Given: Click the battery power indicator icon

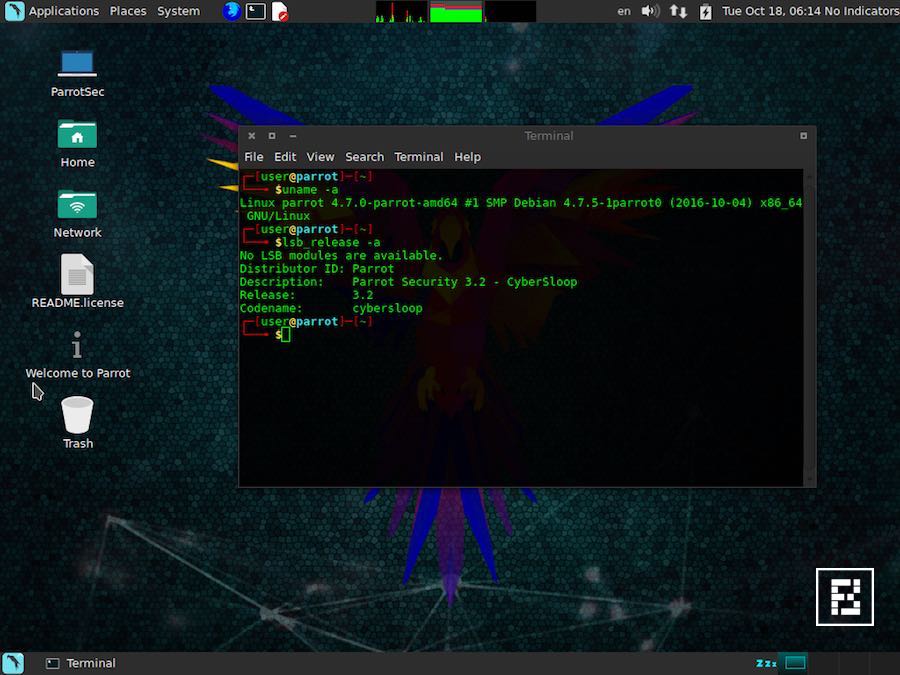Looking at the screenshot, I should coord(706,11).
